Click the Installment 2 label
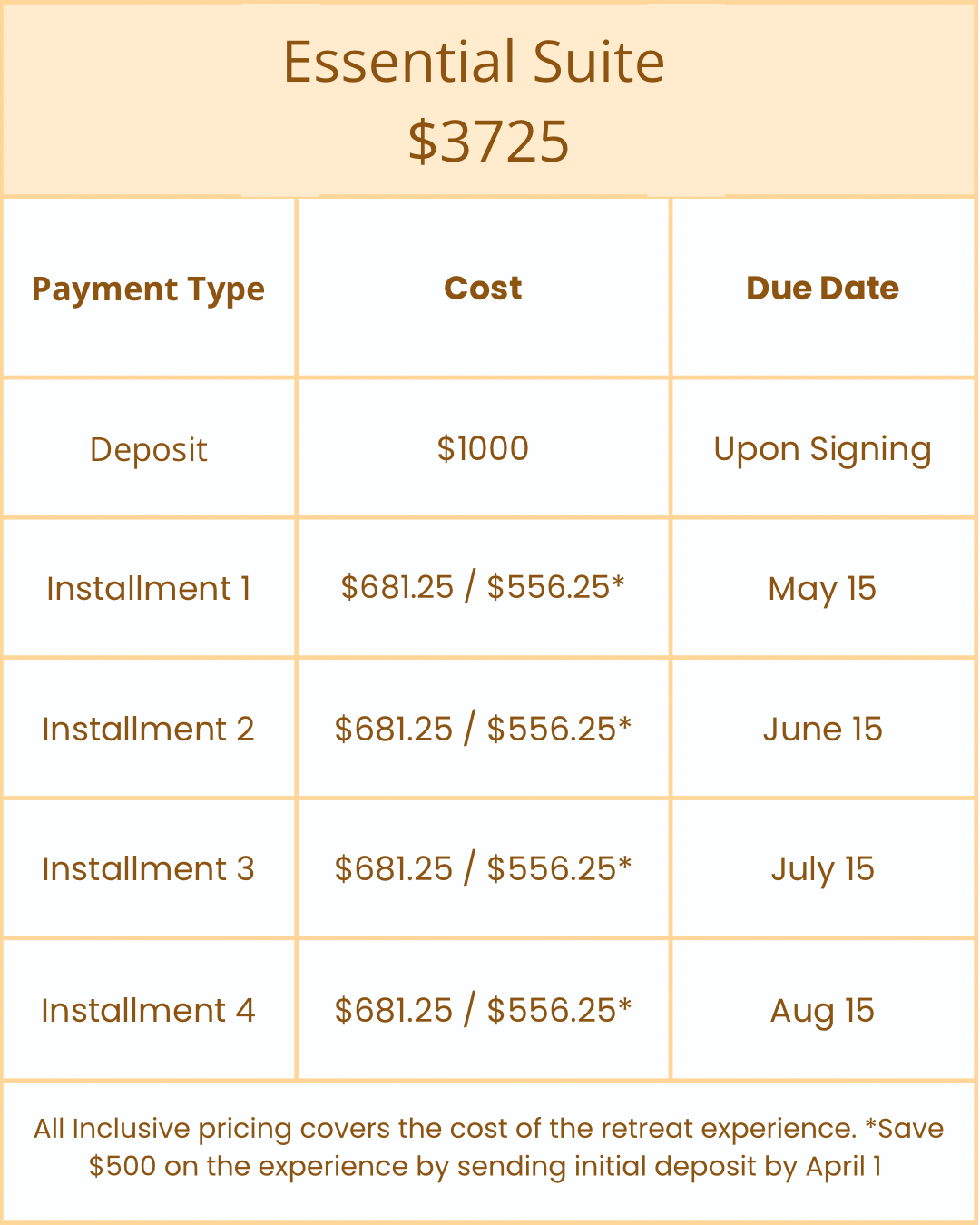980x1225 pixels. 148,729
